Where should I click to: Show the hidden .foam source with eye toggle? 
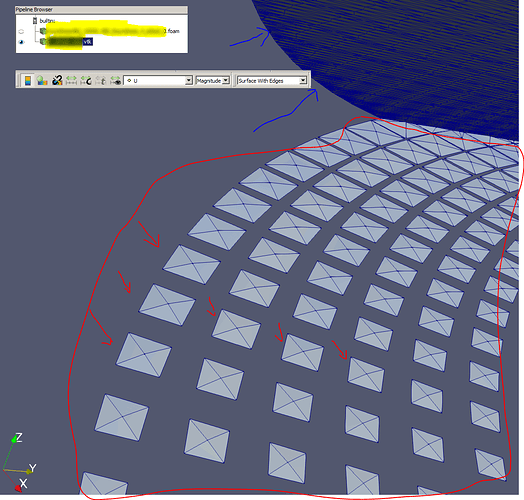click(21, 31)
